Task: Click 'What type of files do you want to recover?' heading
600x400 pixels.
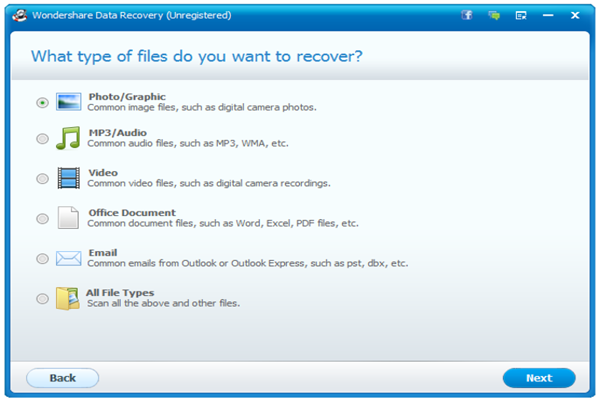Action: (197, 57)
